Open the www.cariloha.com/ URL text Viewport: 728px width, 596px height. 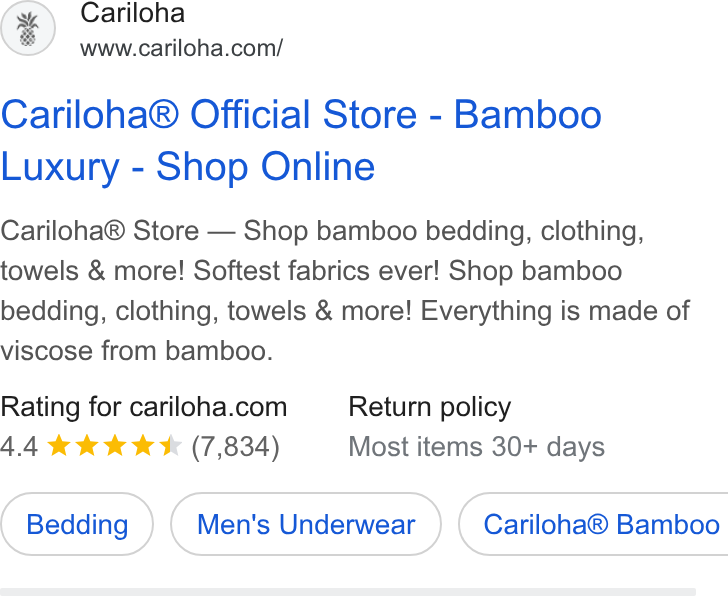(182, 48)
